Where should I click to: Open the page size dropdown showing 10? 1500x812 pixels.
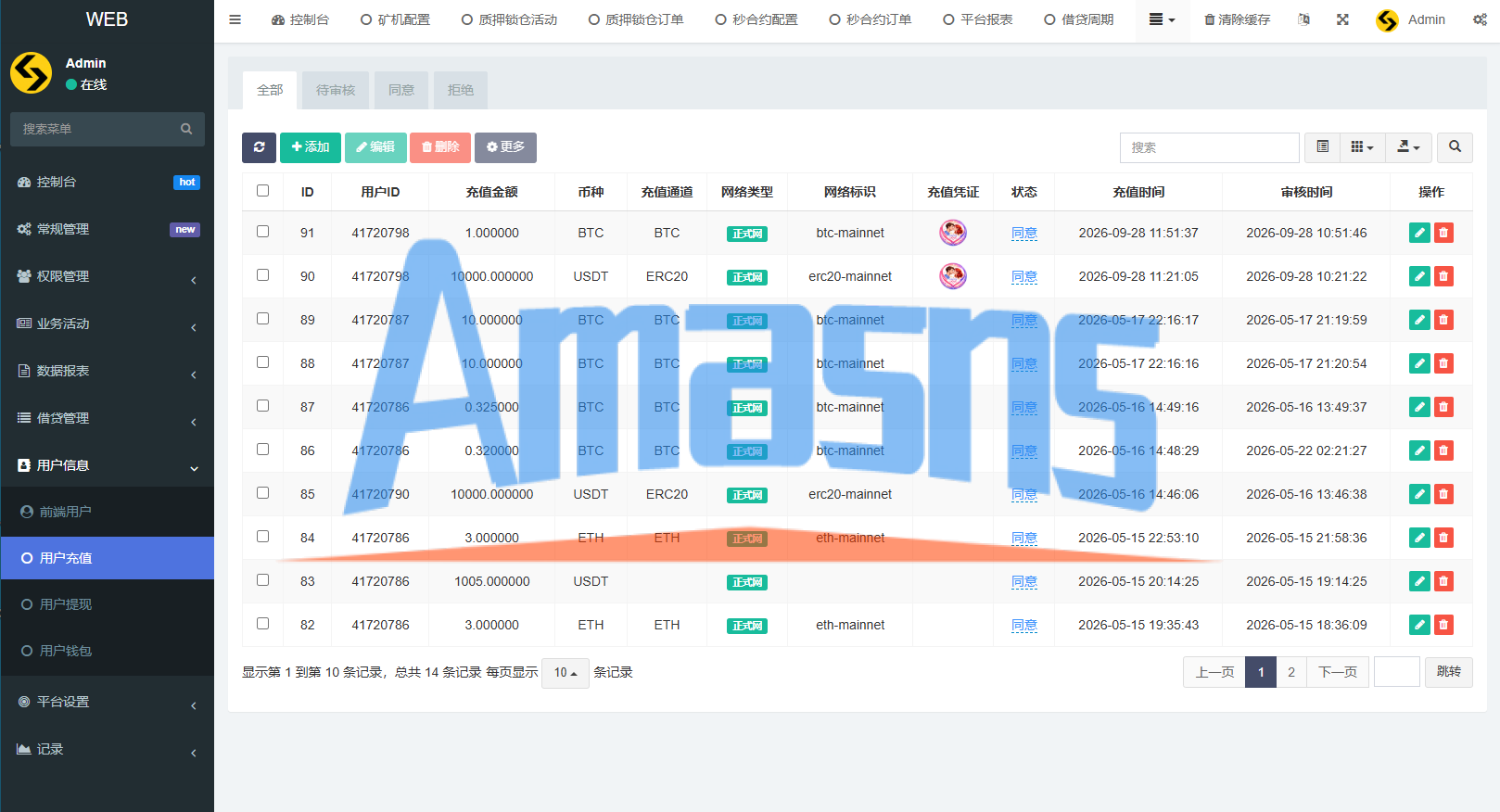click(x=566, y=673)
